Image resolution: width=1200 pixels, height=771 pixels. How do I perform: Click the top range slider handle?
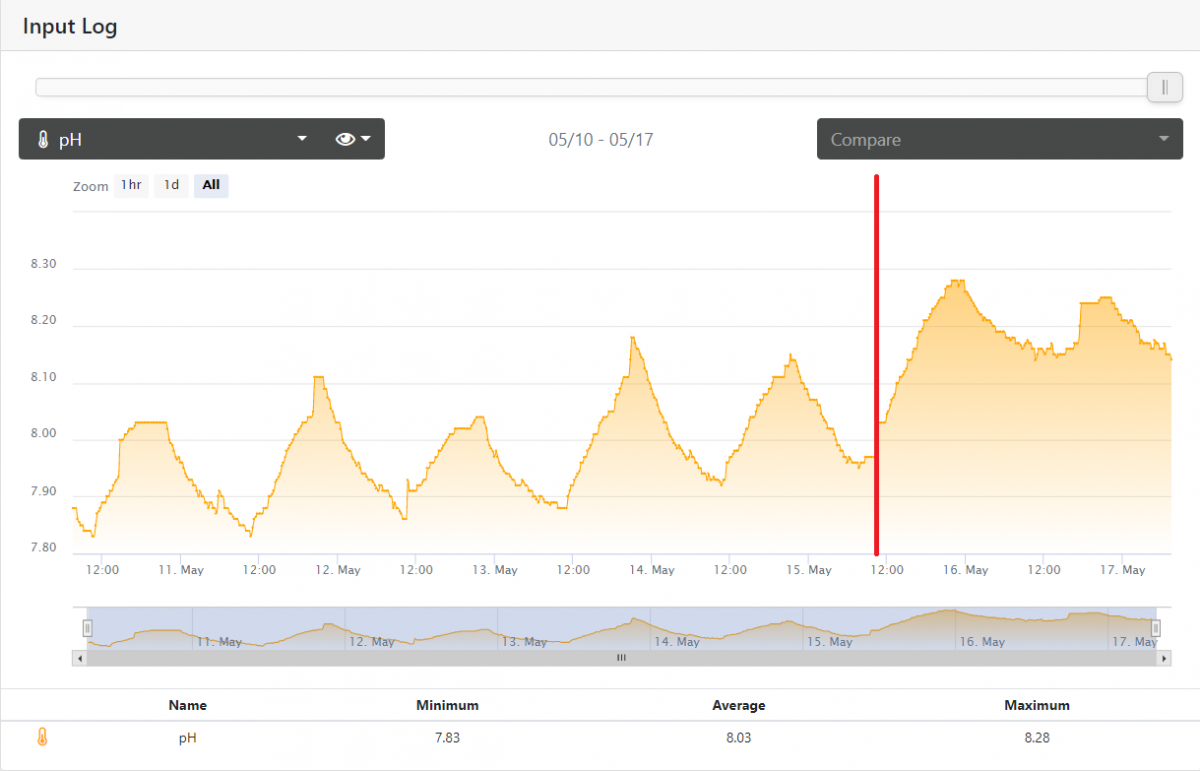click(1164, 87)
